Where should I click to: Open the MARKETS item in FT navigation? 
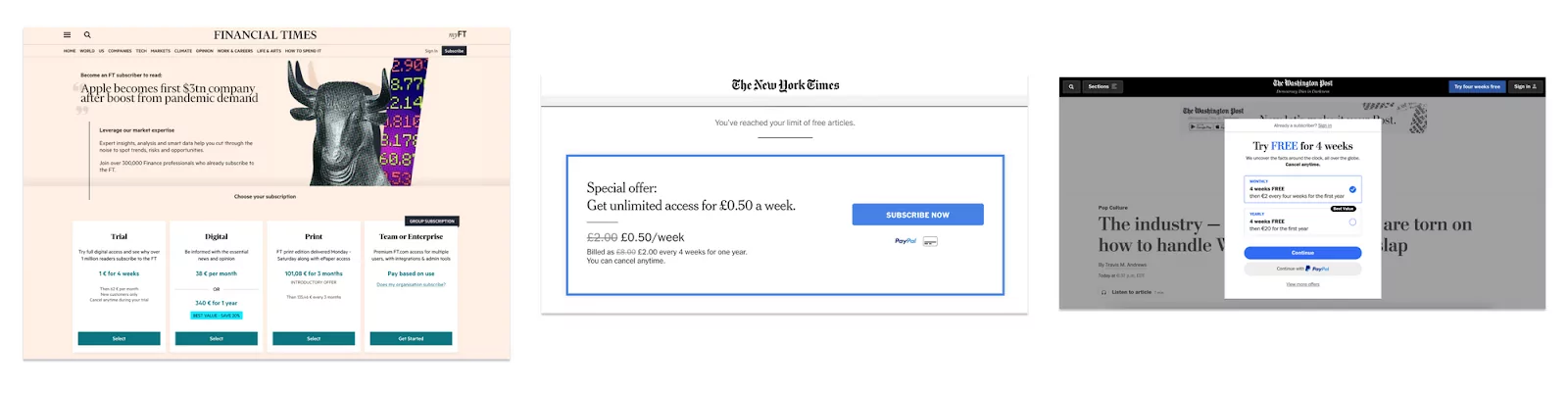(160, 51)
